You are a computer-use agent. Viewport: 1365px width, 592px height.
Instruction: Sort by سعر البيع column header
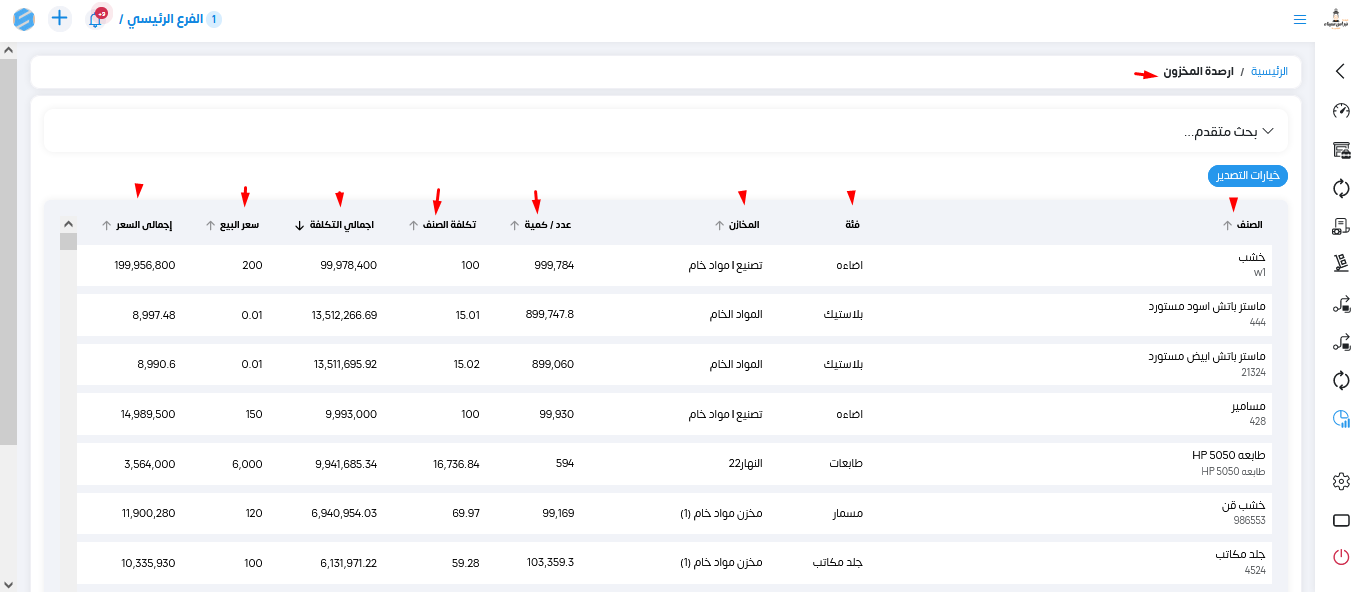[238, 225]
